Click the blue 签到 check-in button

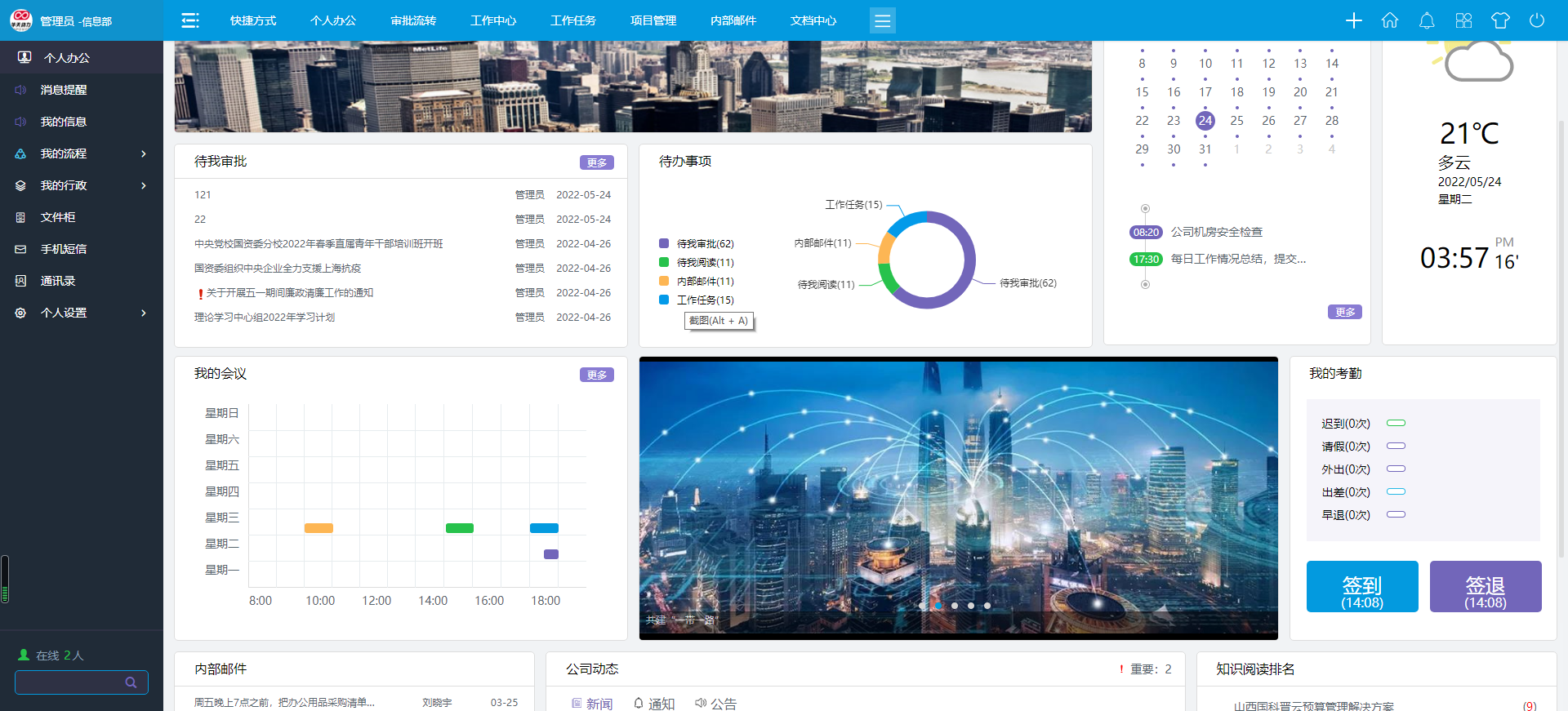[1361, 587]
